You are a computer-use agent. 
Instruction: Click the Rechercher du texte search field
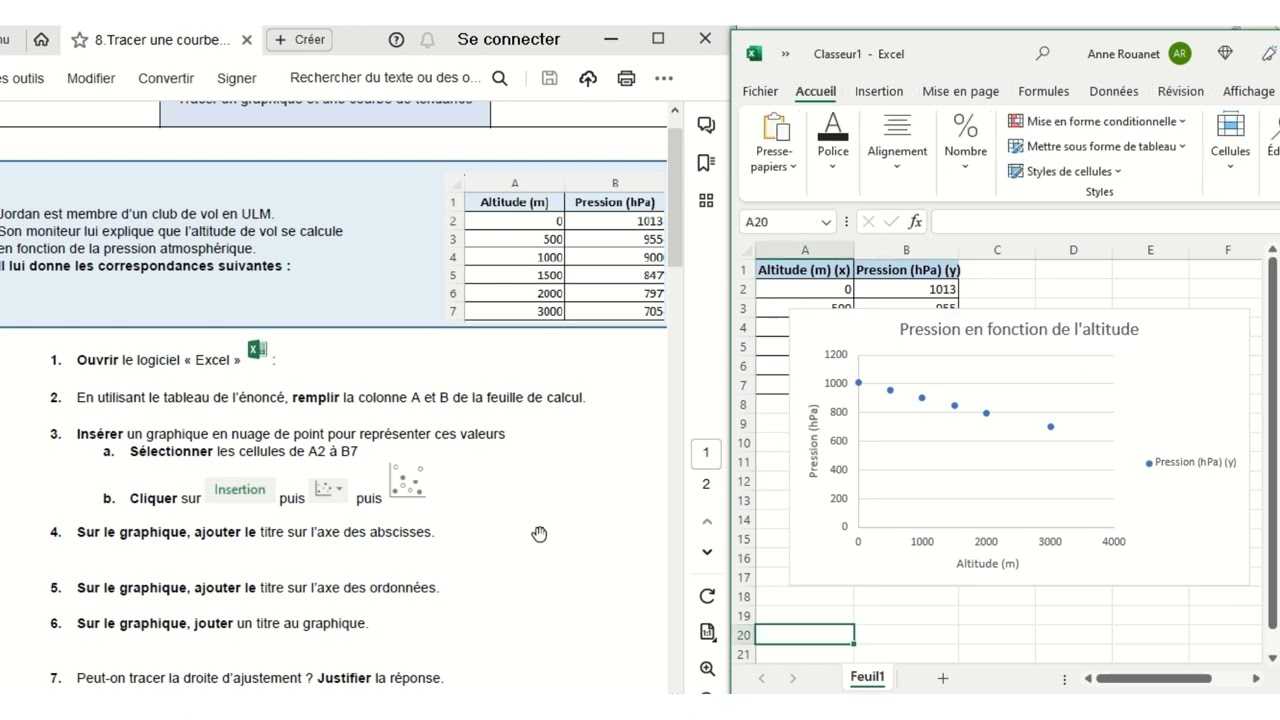385,78
